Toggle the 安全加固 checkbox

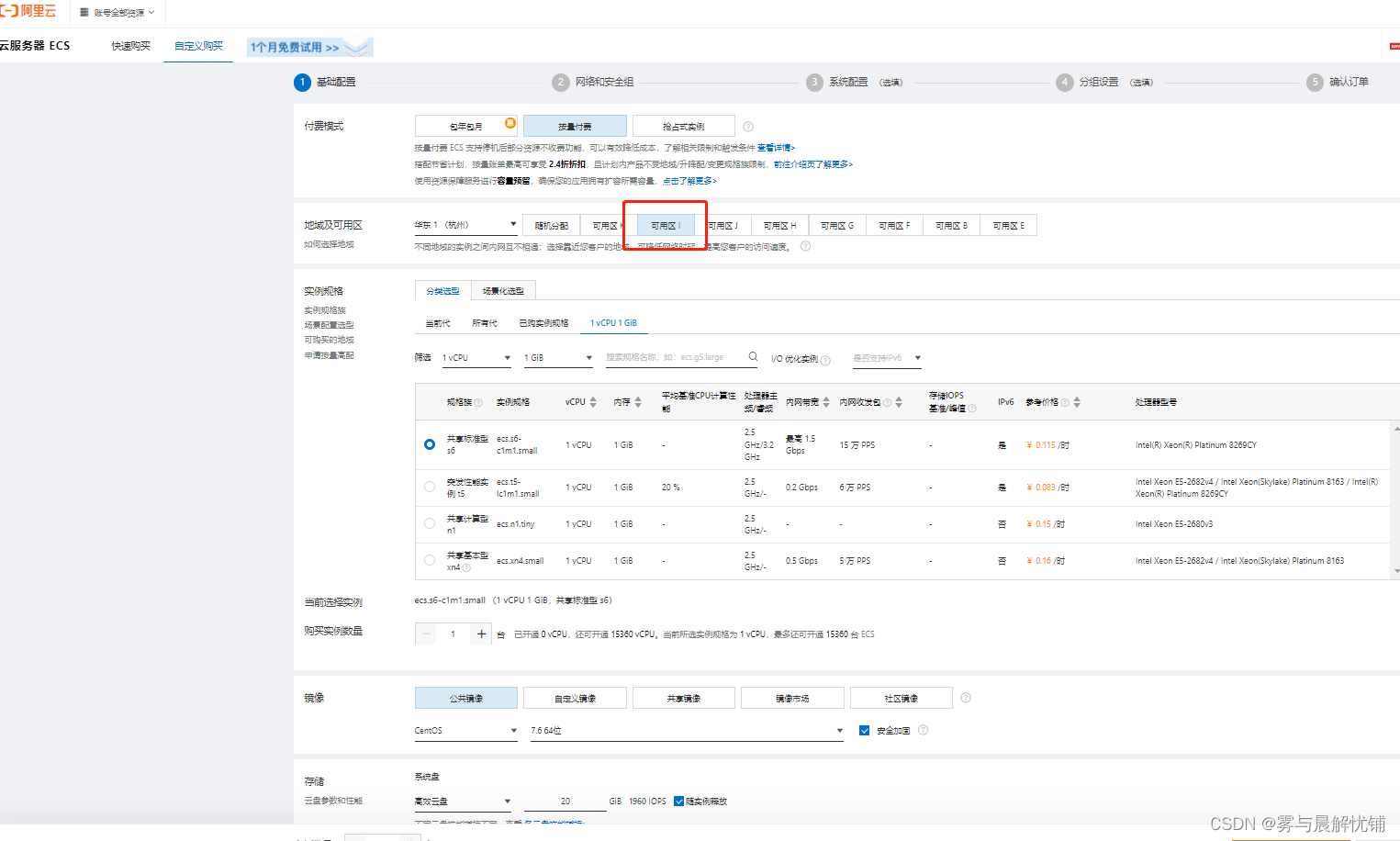tap(864, 731)
